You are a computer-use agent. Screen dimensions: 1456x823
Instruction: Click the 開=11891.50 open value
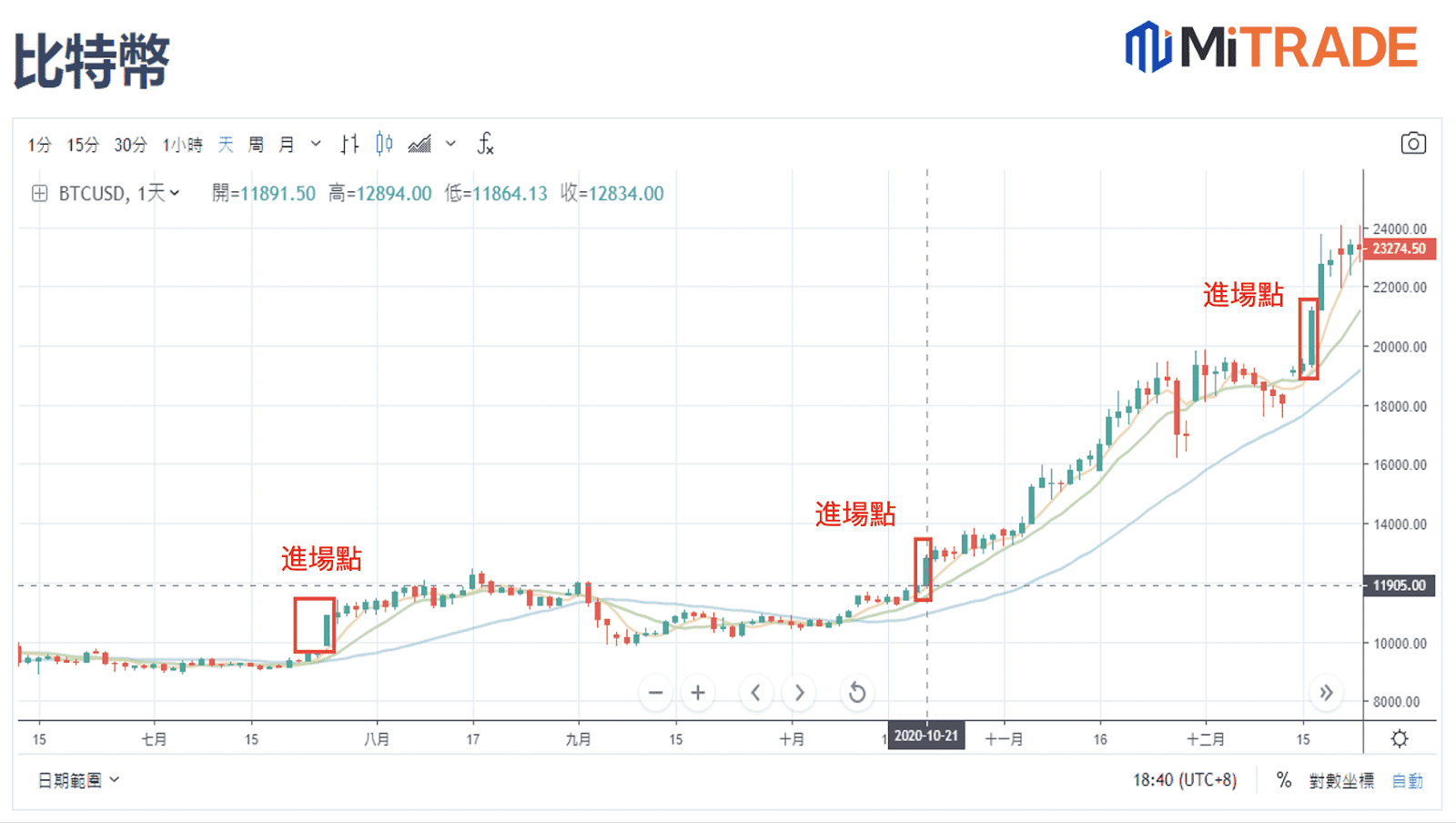coord(264,193)
